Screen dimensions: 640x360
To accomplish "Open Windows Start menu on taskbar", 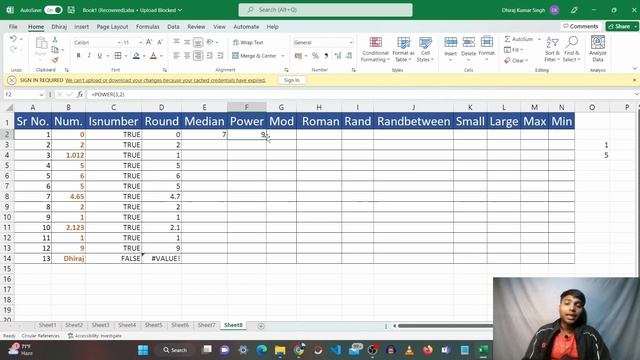I will point(143,350).
